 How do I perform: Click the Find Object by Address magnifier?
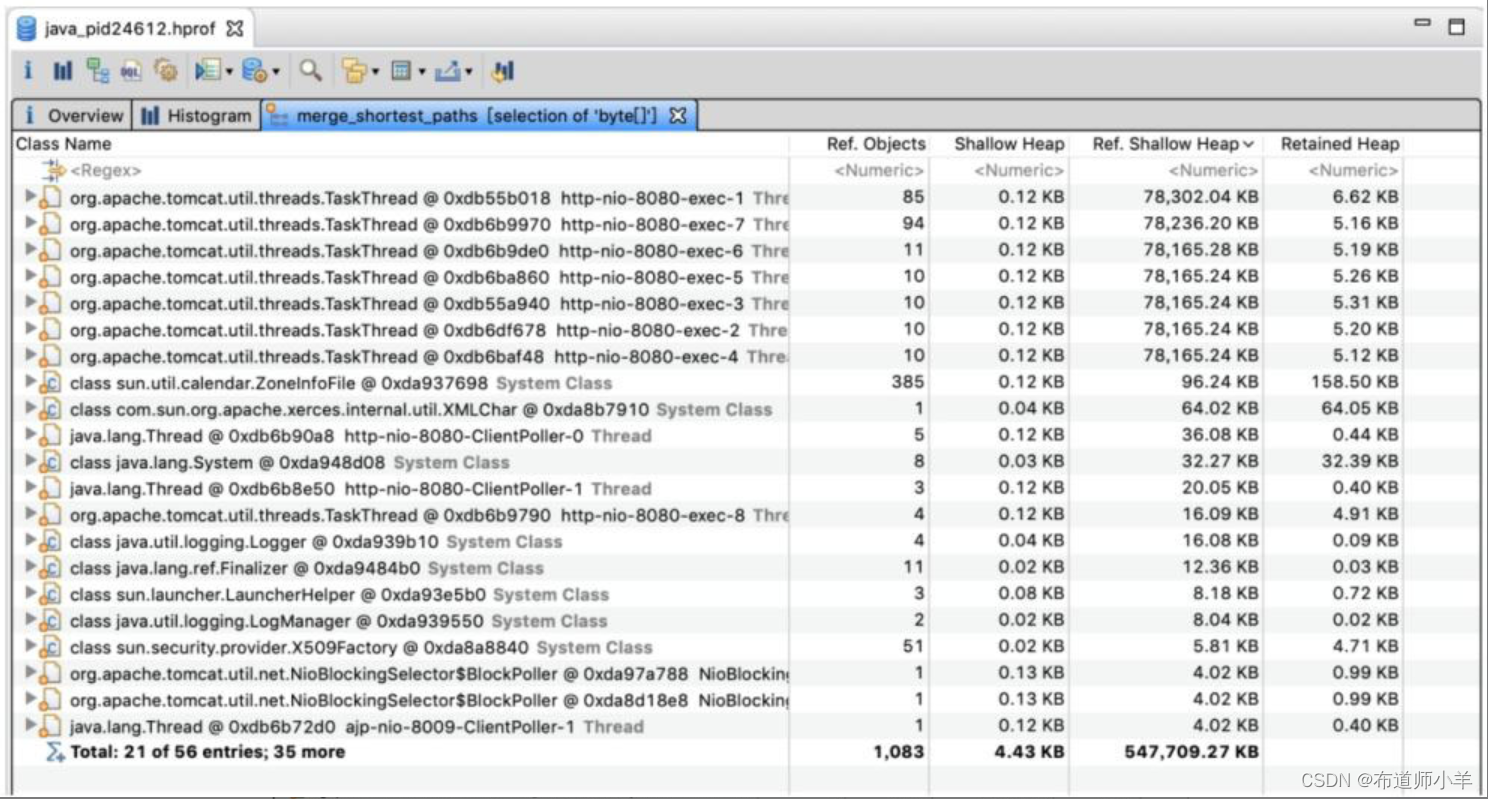(x=311, y=71)
